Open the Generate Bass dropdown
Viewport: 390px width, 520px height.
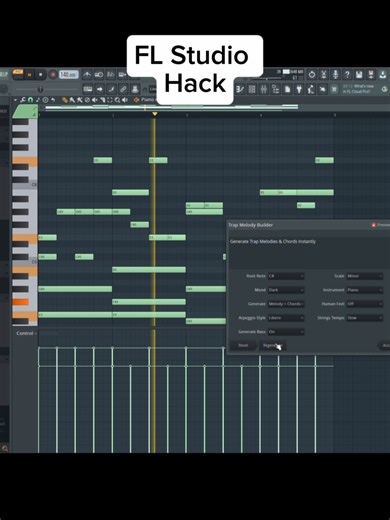286,332
